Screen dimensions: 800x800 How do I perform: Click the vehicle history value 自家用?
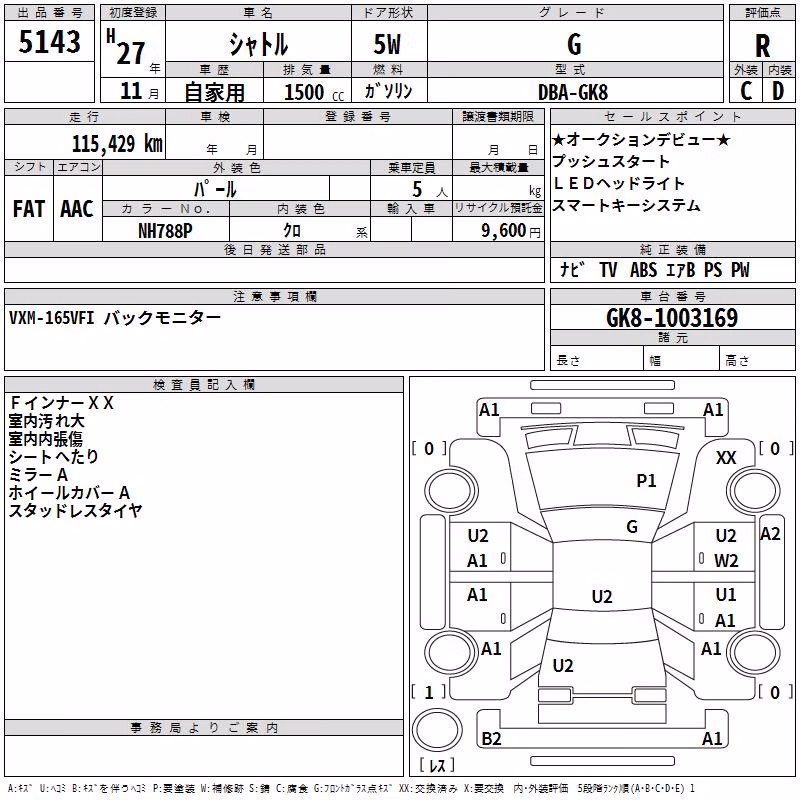(x=214, y=92)
